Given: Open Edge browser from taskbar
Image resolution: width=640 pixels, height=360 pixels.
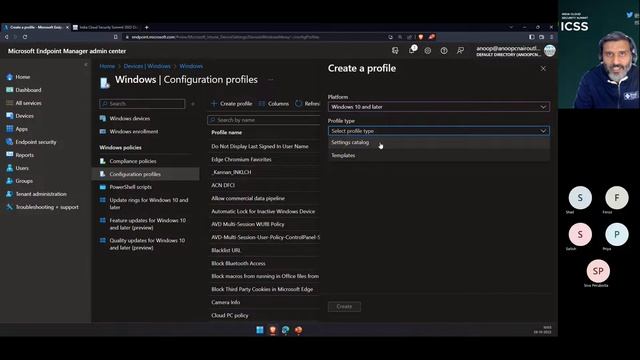Looking at the screenshot, I should [x=285, y=330].
